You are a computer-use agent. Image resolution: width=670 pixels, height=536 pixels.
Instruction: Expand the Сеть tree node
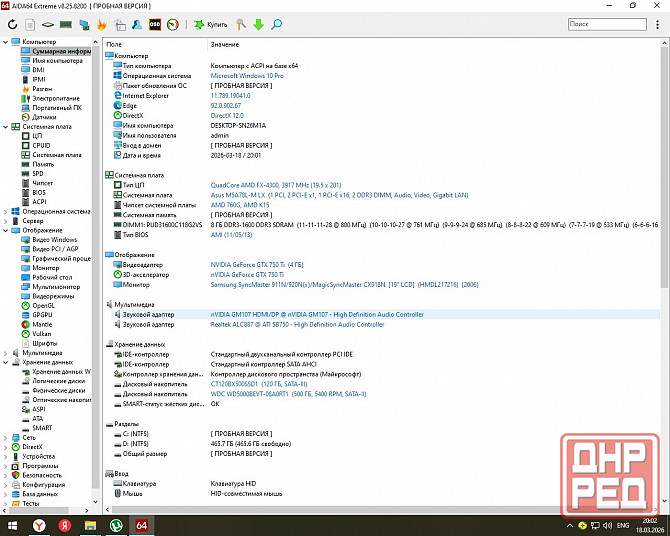(5, 437)
